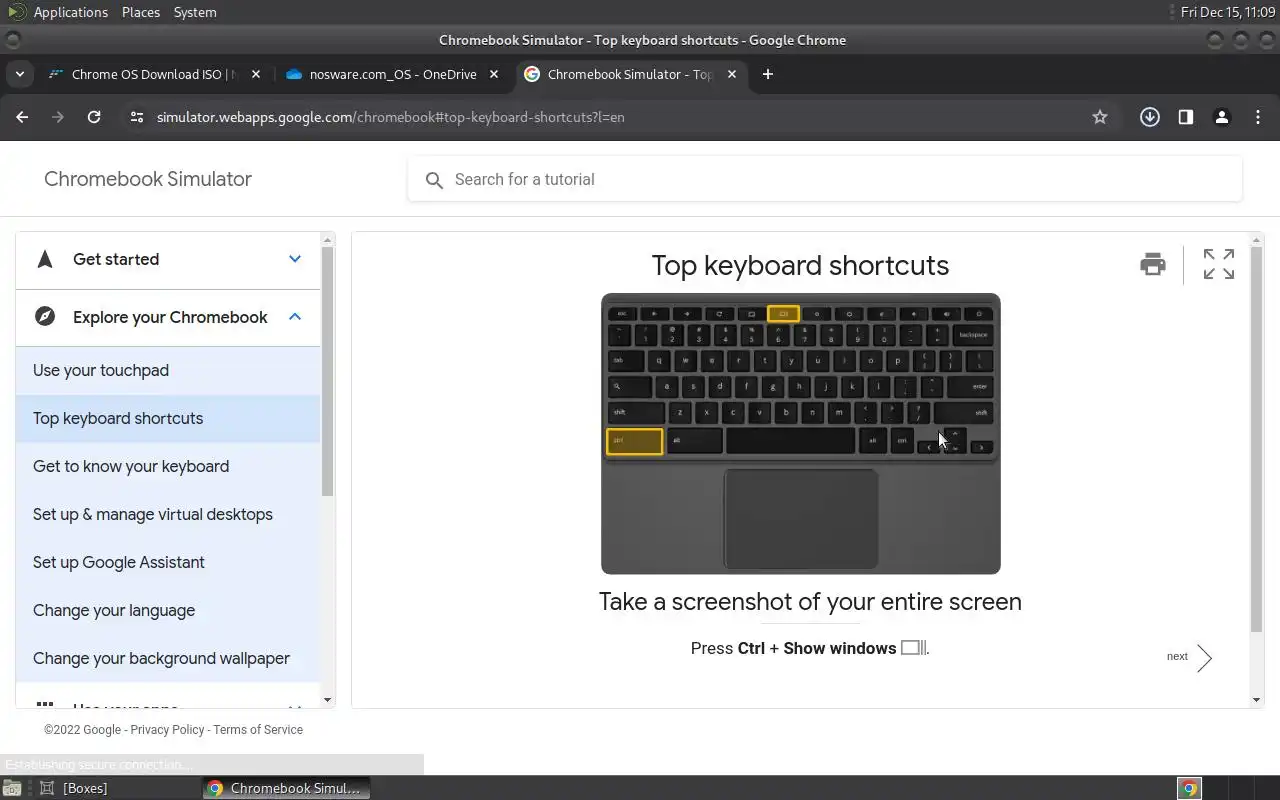The image size is (1280, 800).
Task: Open Change your background wallpaper tutorial
Action: coord(168,658)
